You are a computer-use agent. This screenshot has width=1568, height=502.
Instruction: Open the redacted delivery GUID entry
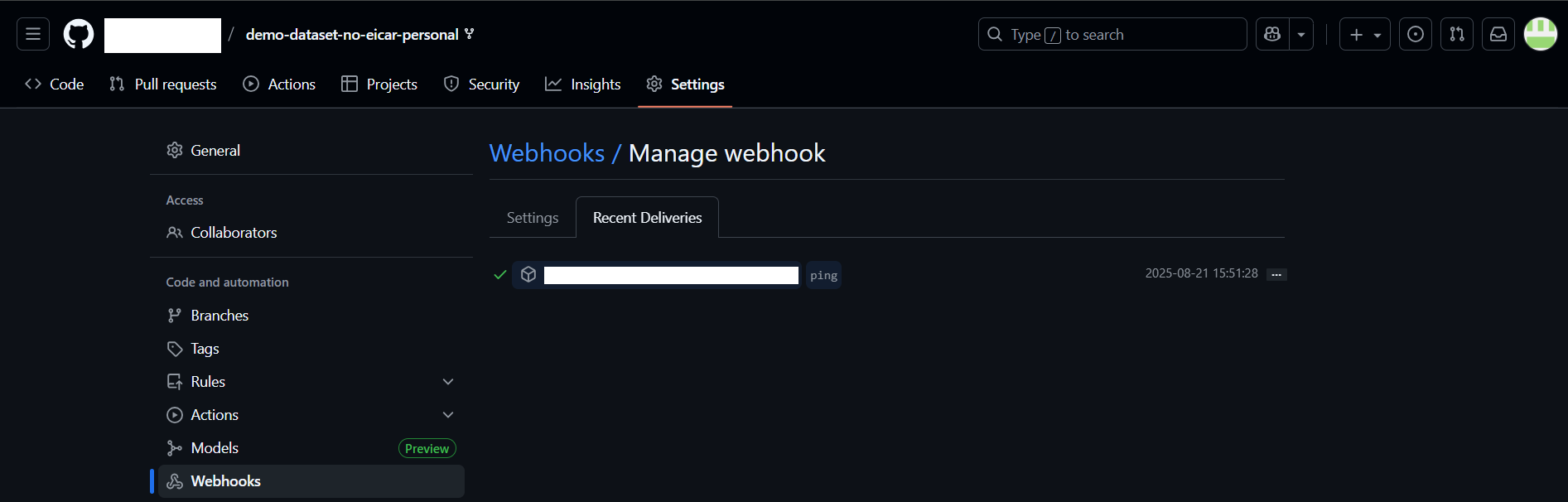671,275
